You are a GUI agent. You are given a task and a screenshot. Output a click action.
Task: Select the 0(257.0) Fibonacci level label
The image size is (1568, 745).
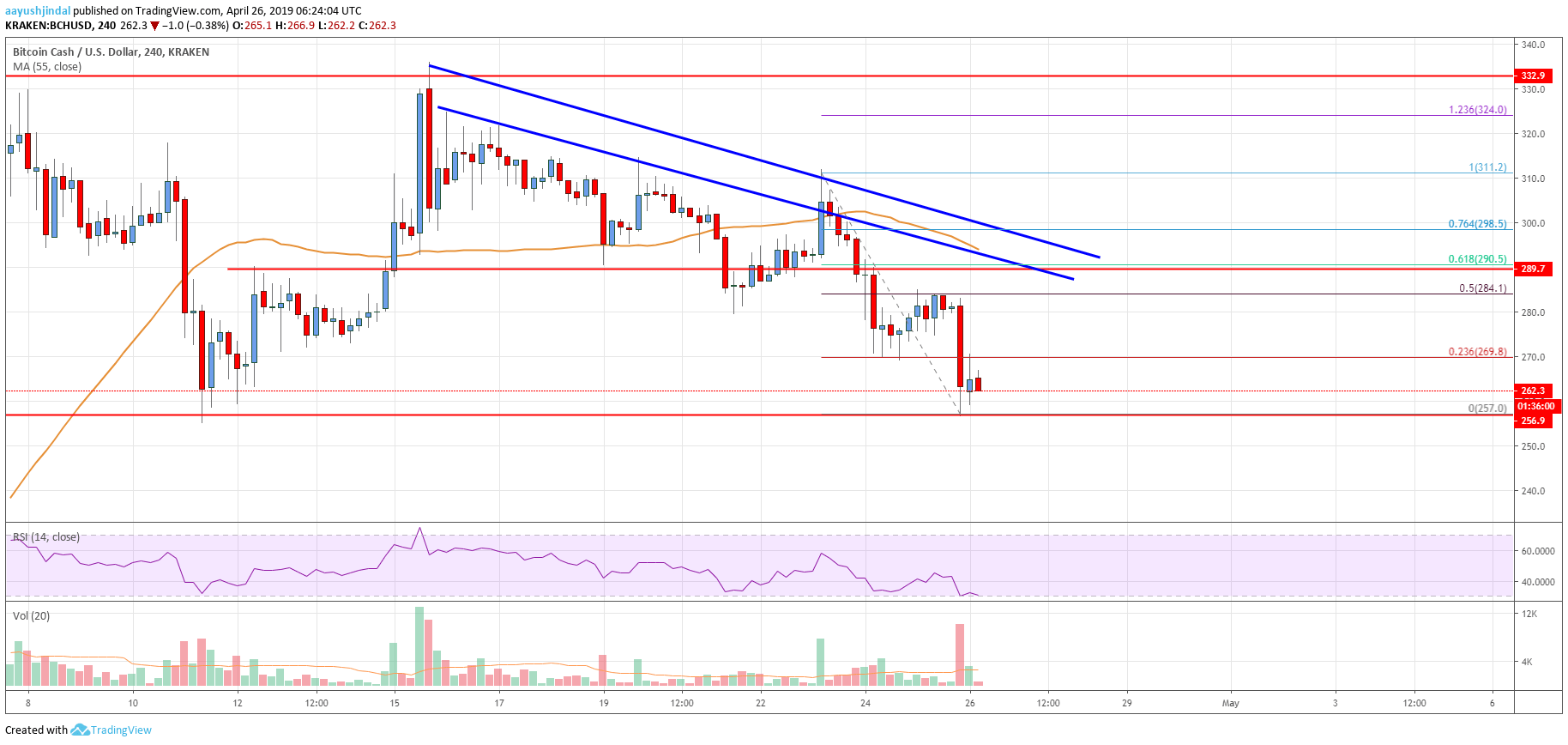(1487, 409)
